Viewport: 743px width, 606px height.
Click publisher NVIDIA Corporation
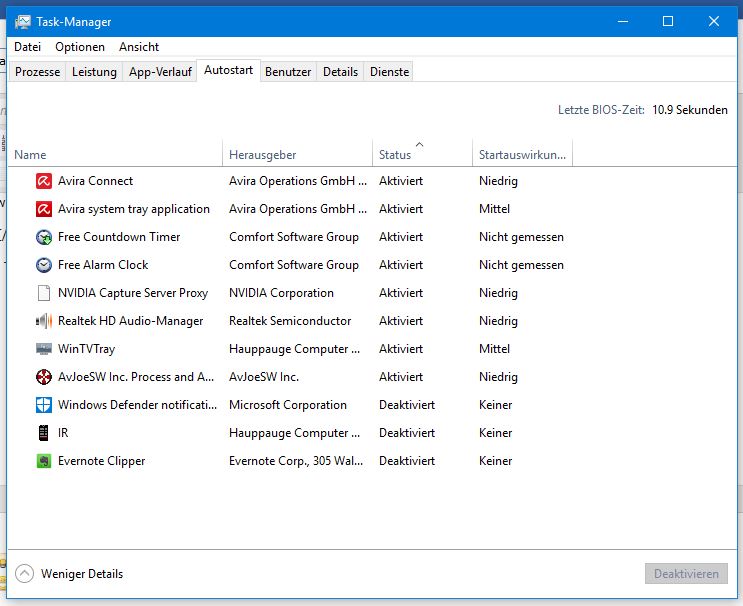(x=281, y=293)
